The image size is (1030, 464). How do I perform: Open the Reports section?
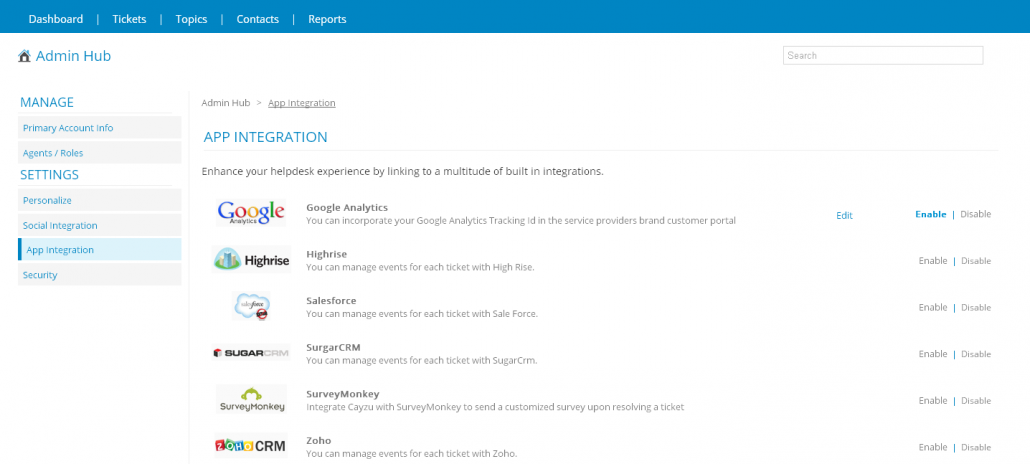coord(327,19)
